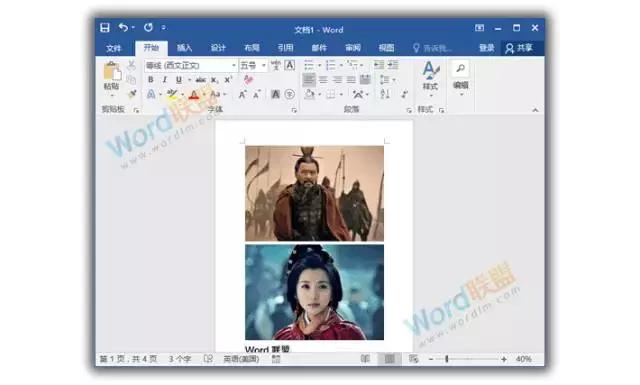Toggle character shading

point(276,94)
